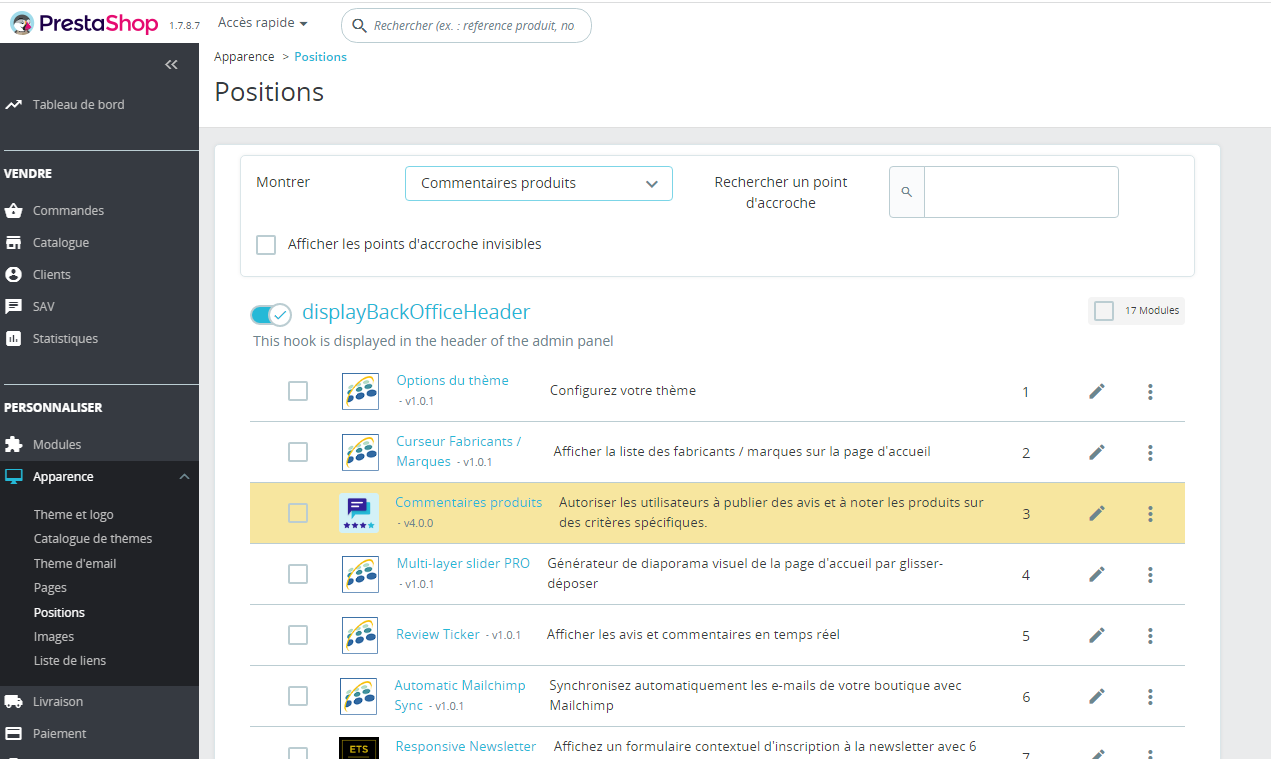Toggle the displayBackOfficeHeader hook switch

(x=270, y=315)
